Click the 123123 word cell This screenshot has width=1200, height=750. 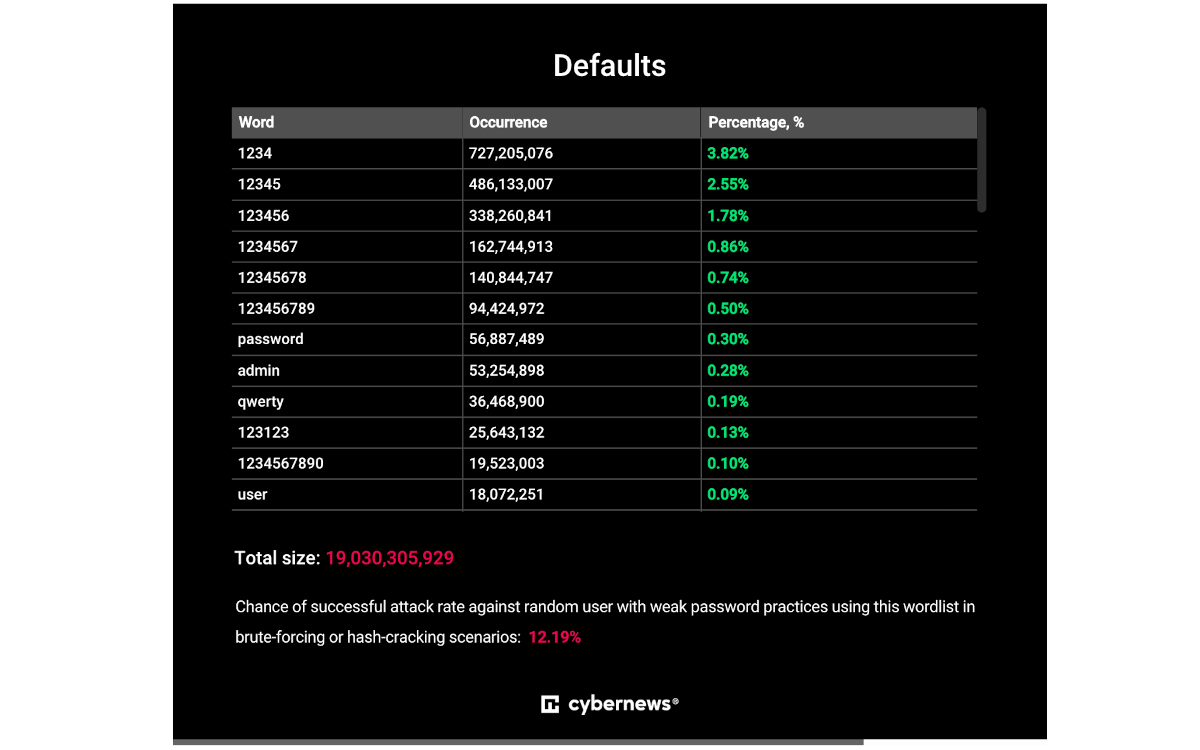(x=263, y=432)
